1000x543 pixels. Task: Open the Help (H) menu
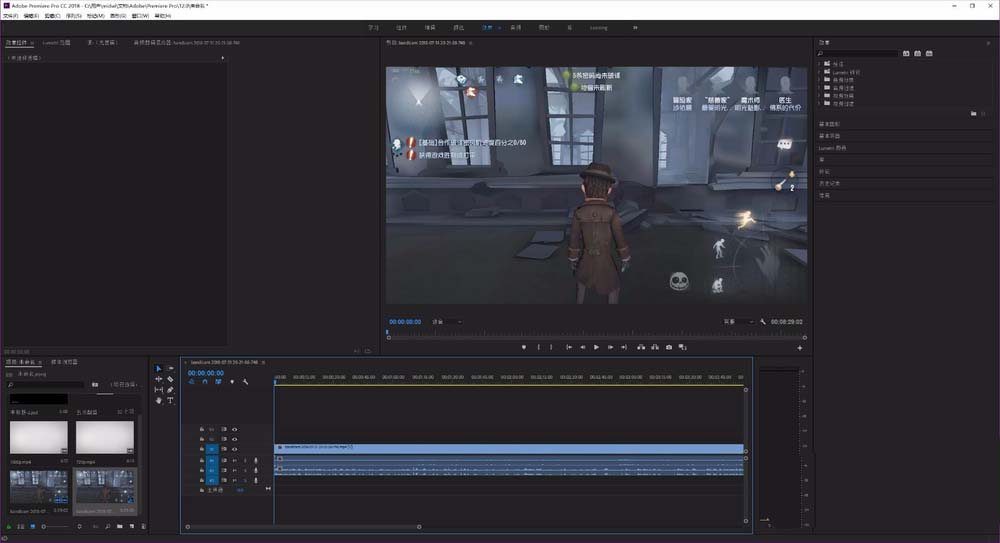(163, 15)
